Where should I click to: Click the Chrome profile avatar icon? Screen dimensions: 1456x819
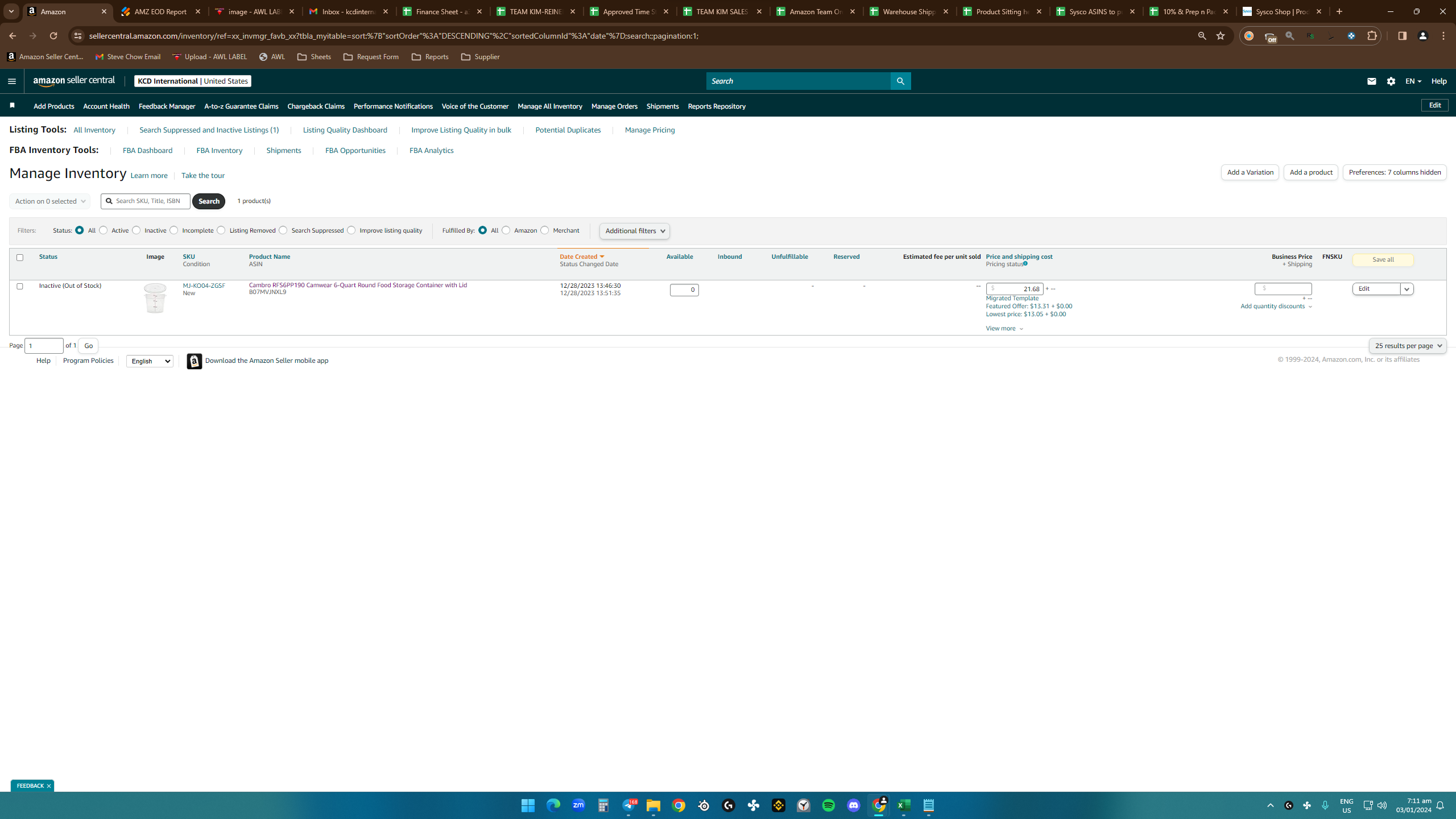pos(1423,36)
